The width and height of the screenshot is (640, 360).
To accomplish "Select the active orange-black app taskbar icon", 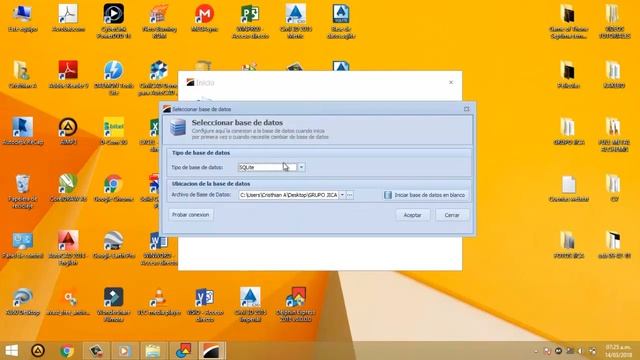I will coord(212,351).
